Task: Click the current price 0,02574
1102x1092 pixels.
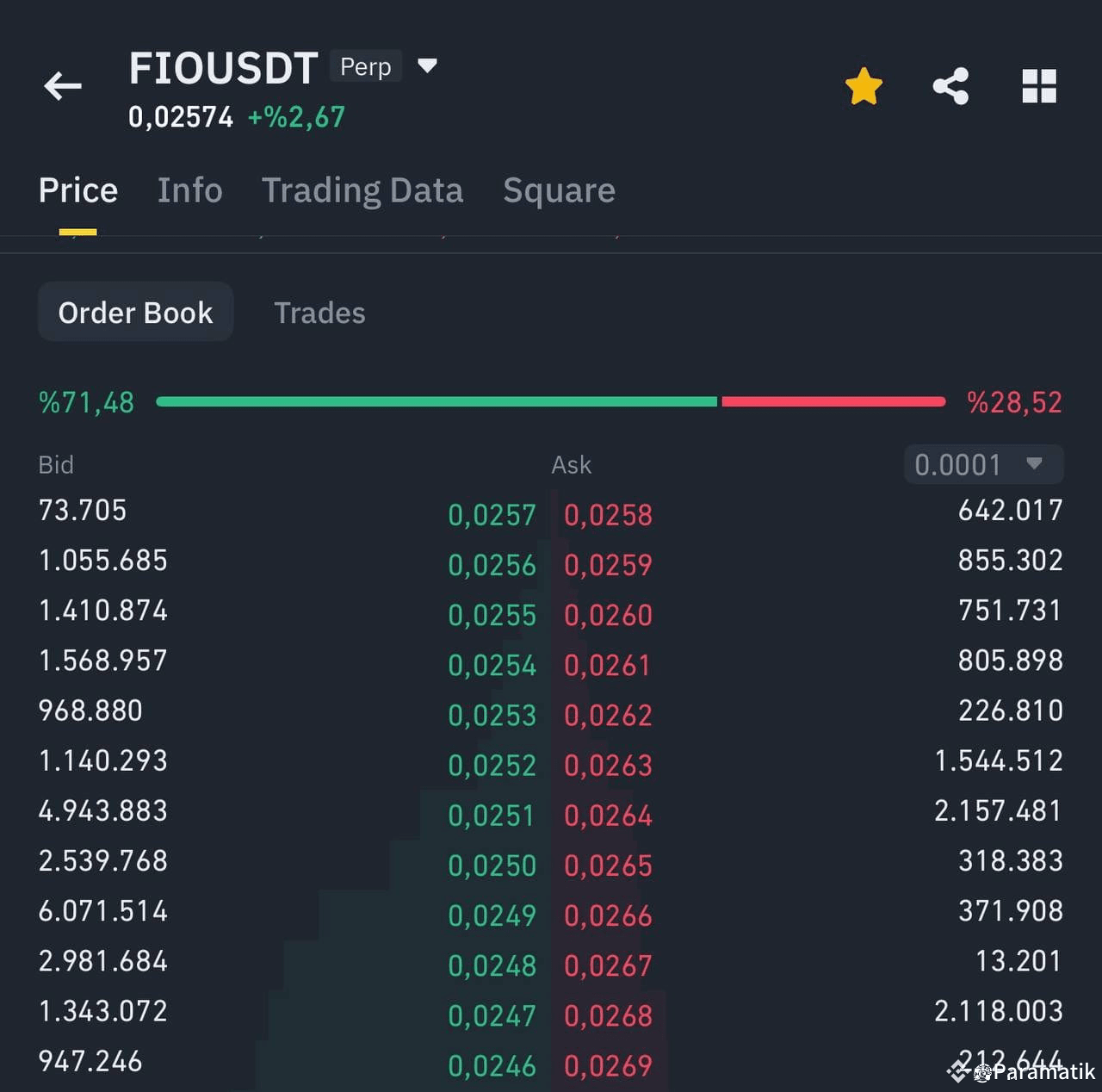Action: tap(180, 118)
